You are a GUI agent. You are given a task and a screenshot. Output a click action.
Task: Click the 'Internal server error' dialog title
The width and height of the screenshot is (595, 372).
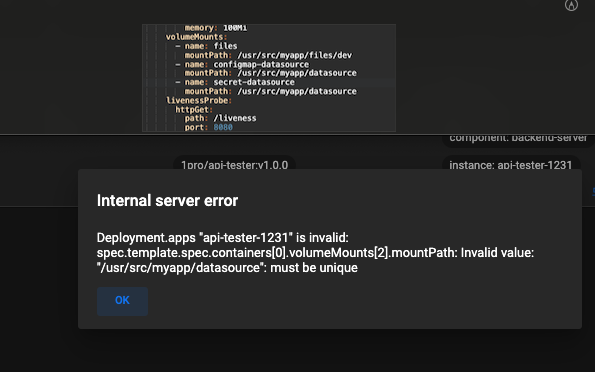tap(167, 200)
